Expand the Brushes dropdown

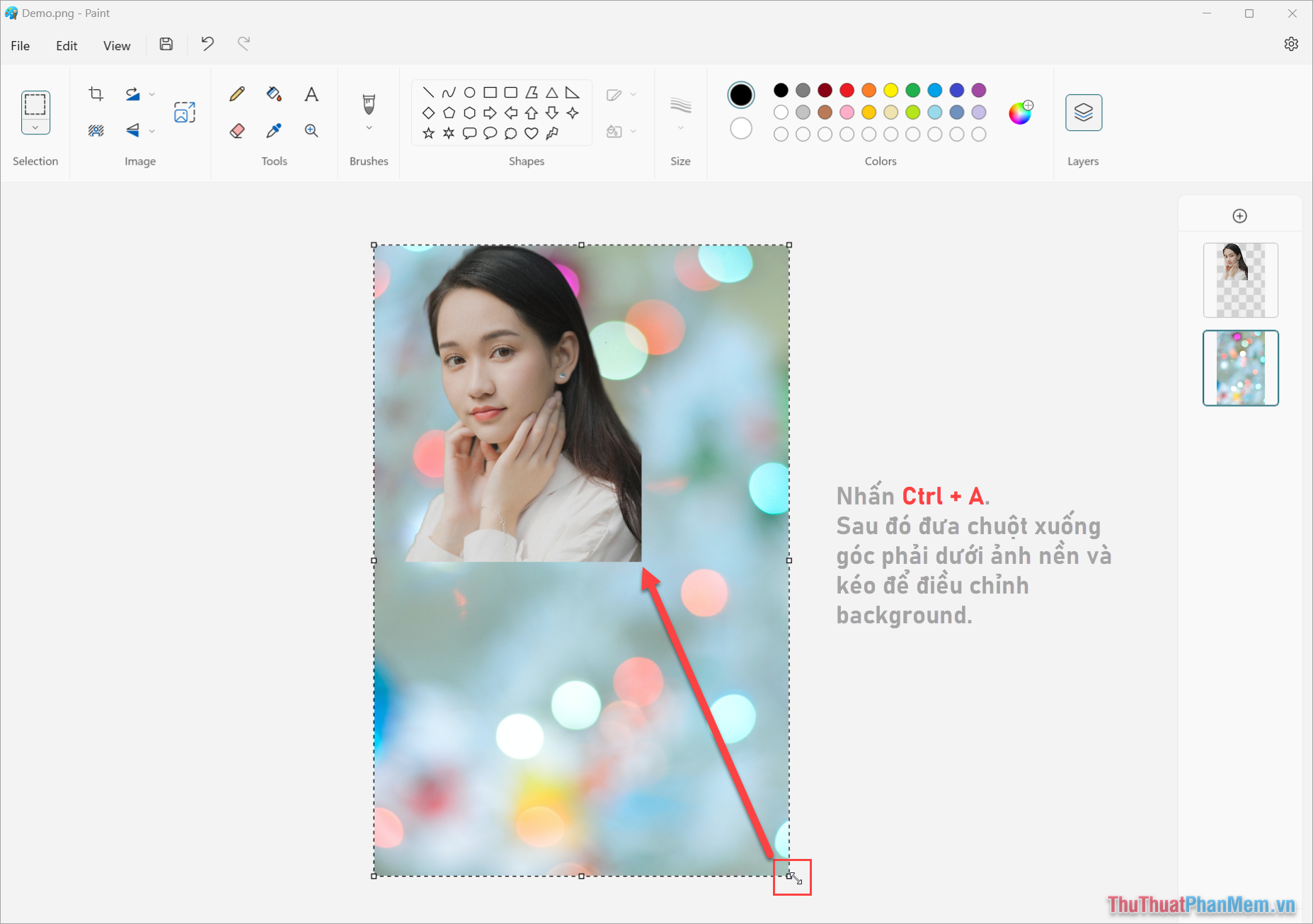369,128
